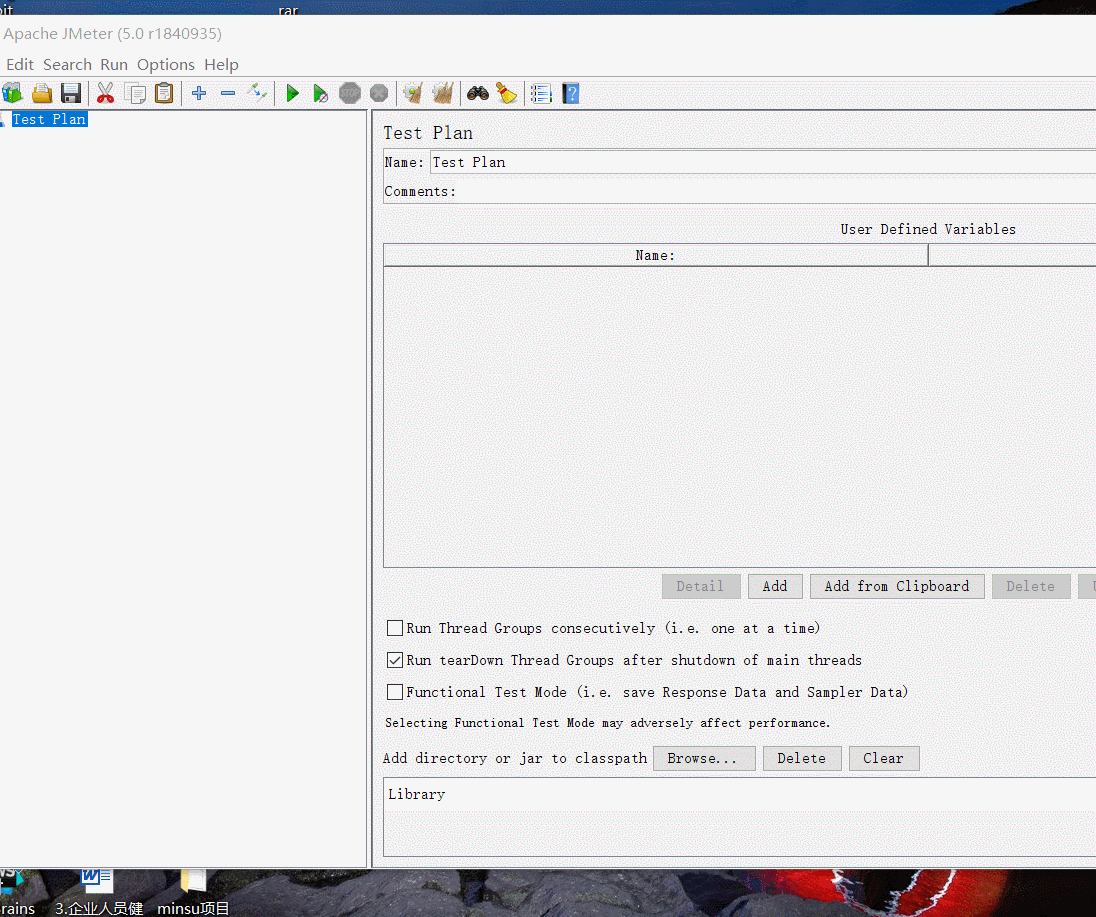Open Help with the question mark icon

coord(570,93)
